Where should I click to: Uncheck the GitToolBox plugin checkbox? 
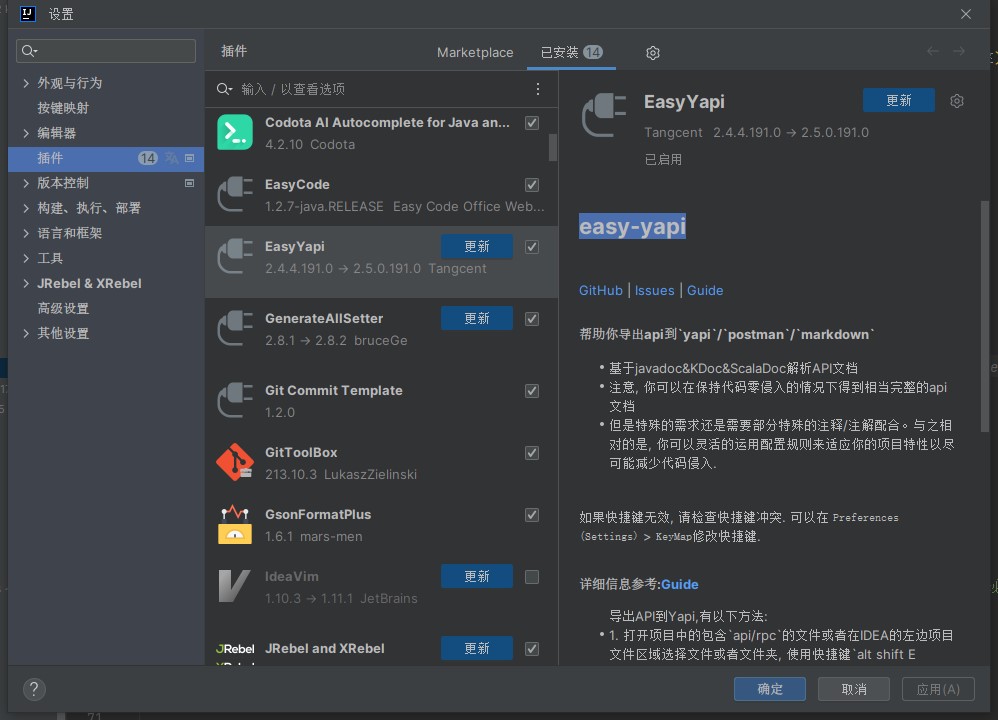532,453
